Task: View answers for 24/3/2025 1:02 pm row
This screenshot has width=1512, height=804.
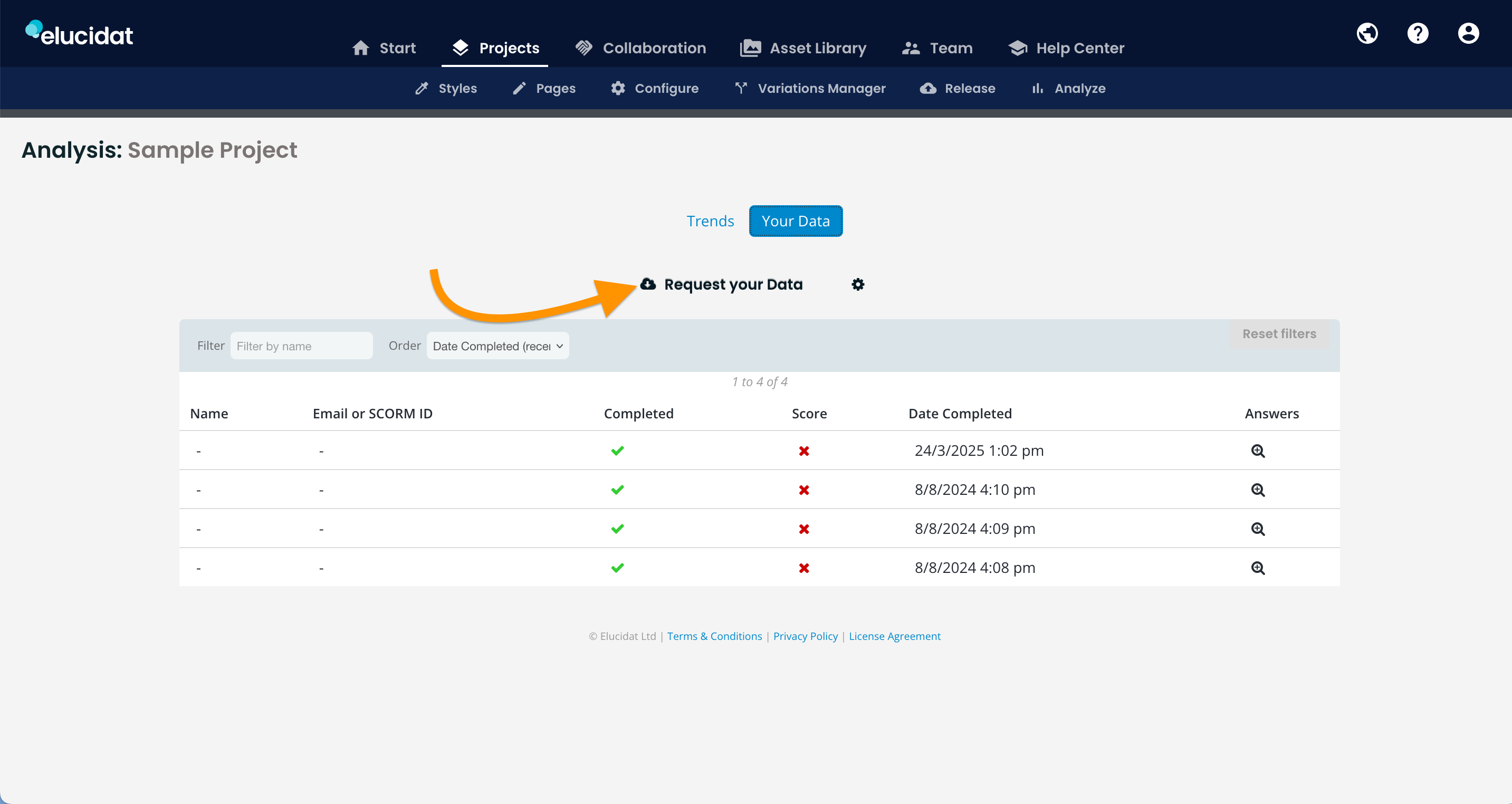Action: tap(1257, 451)
